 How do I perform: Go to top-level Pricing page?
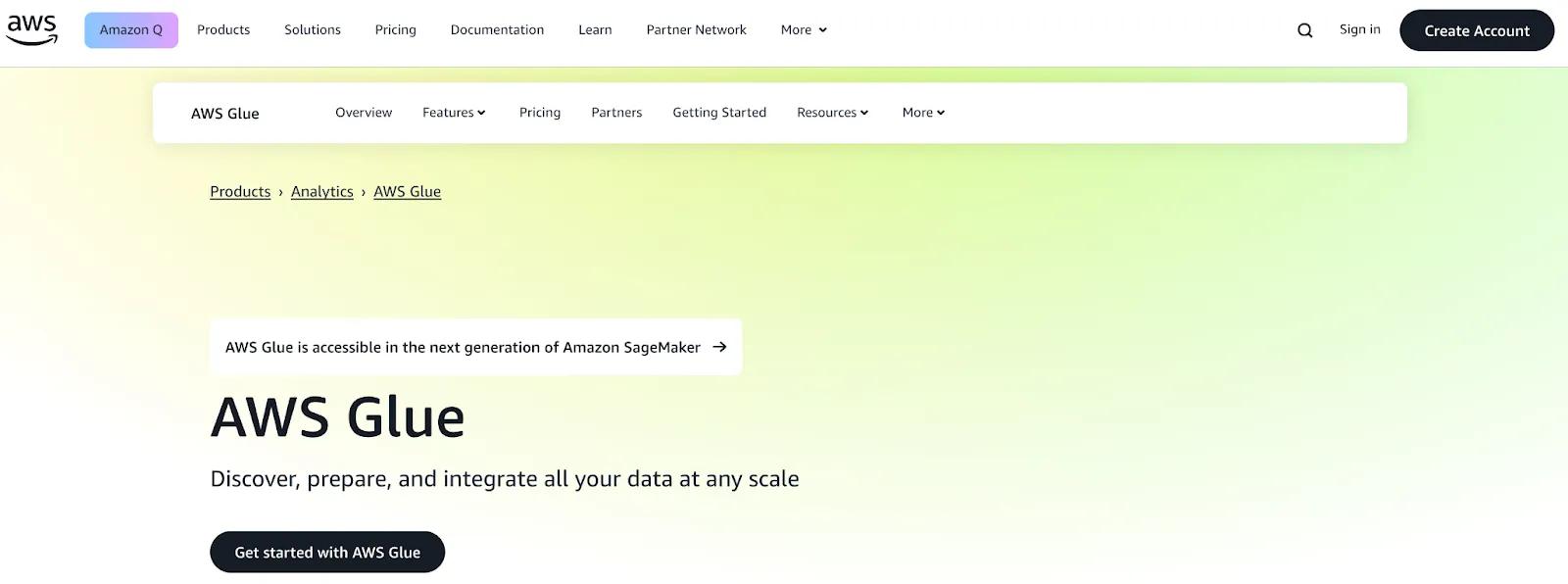[396, 30]
